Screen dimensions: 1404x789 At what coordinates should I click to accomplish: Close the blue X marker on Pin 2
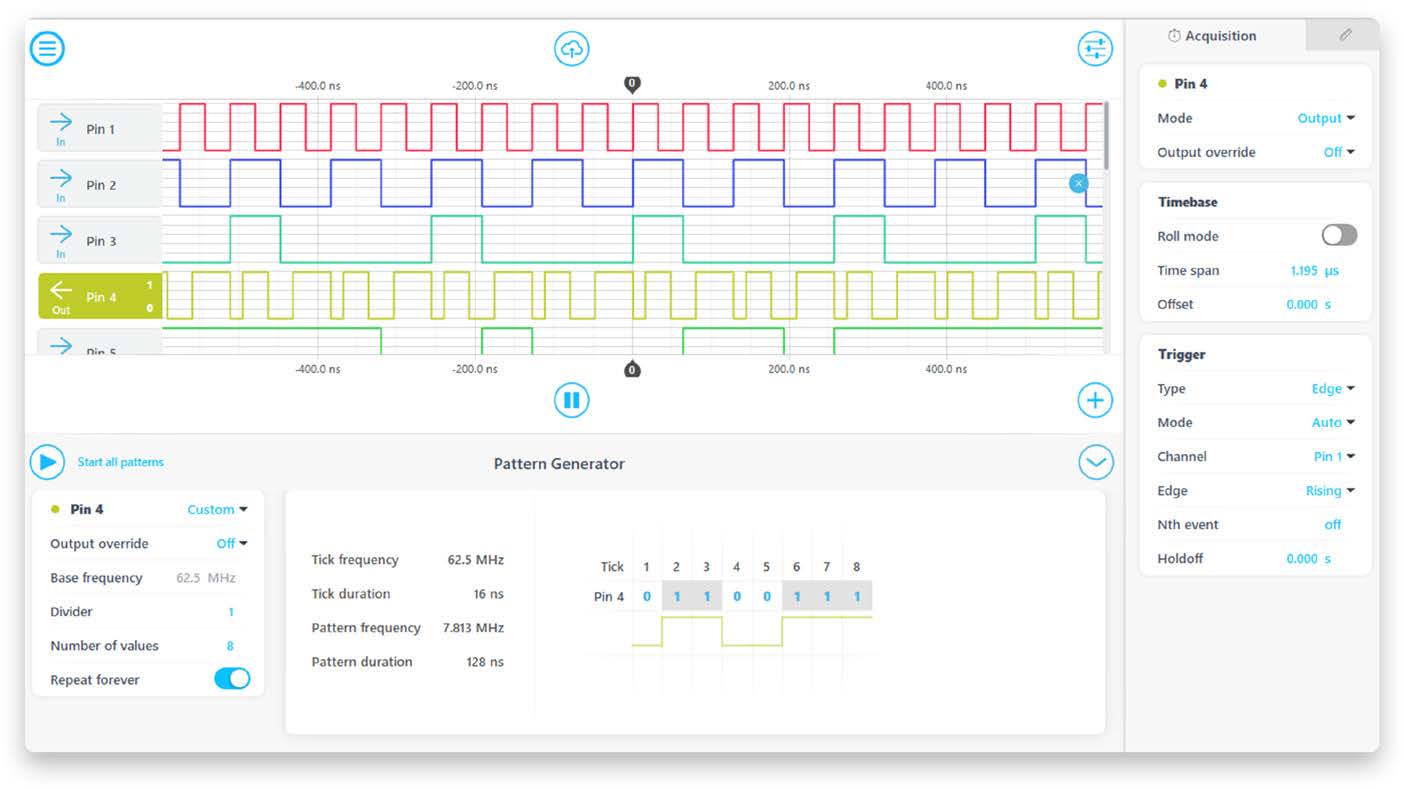1078,183
